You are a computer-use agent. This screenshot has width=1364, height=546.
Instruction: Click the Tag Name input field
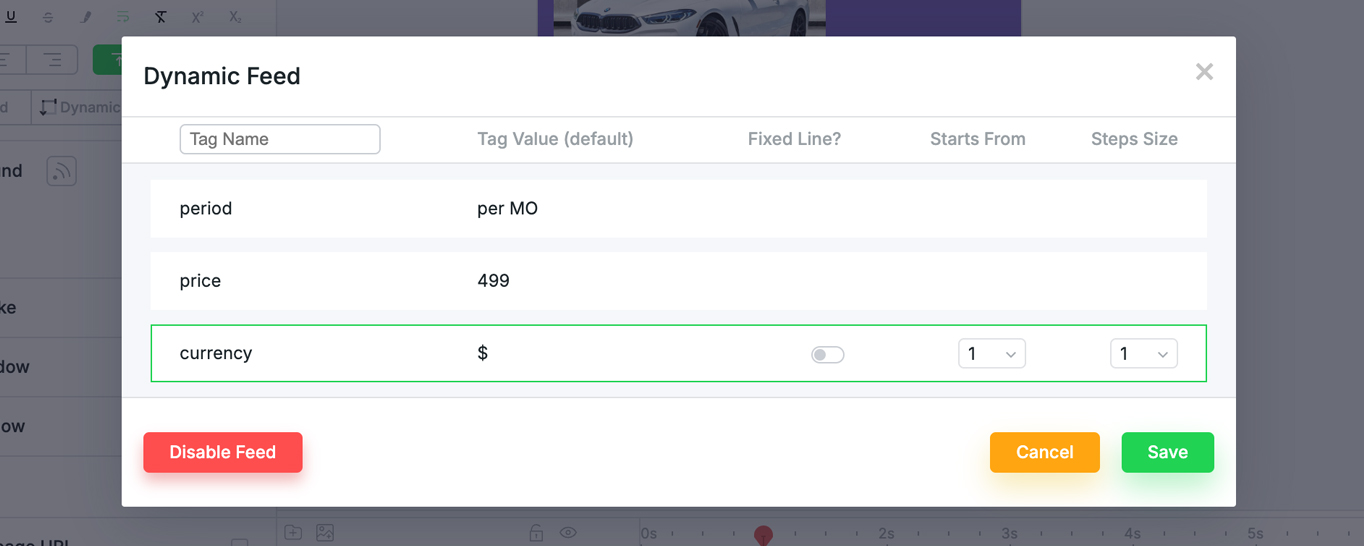point(280,139)
